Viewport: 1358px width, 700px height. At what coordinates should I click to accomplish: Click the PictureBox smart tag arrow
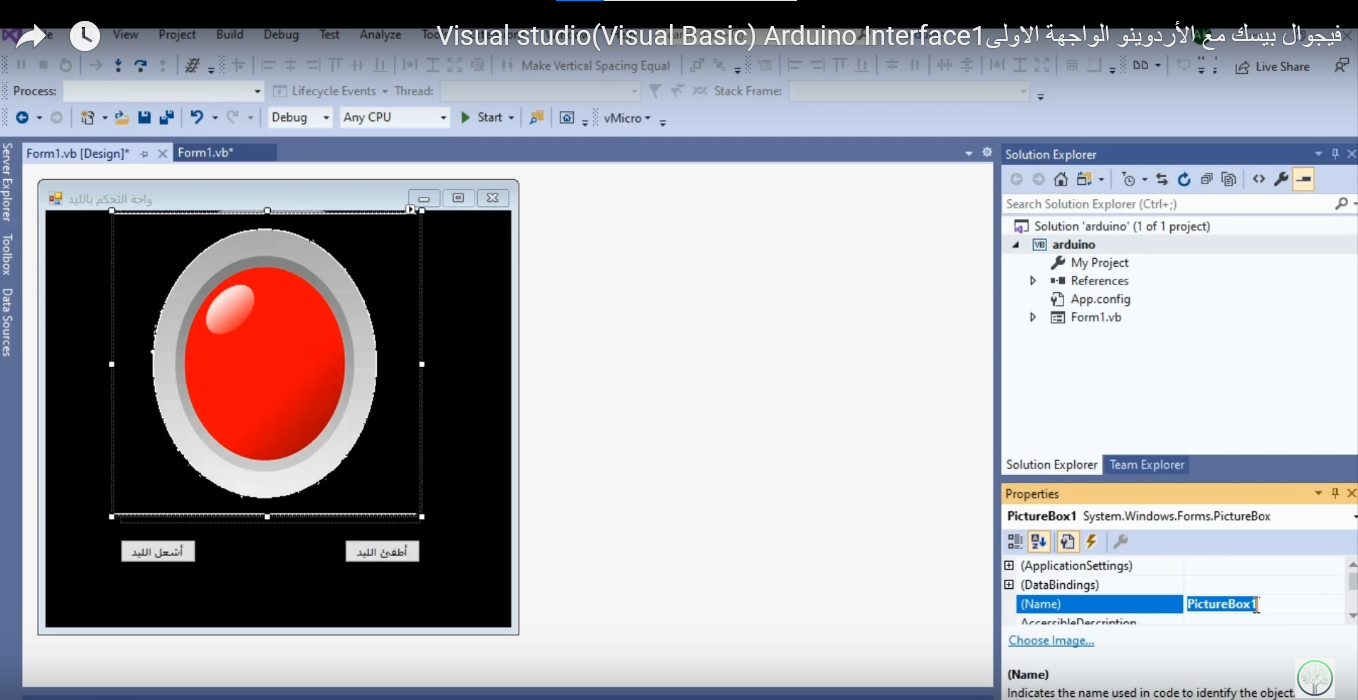point(411,209)
